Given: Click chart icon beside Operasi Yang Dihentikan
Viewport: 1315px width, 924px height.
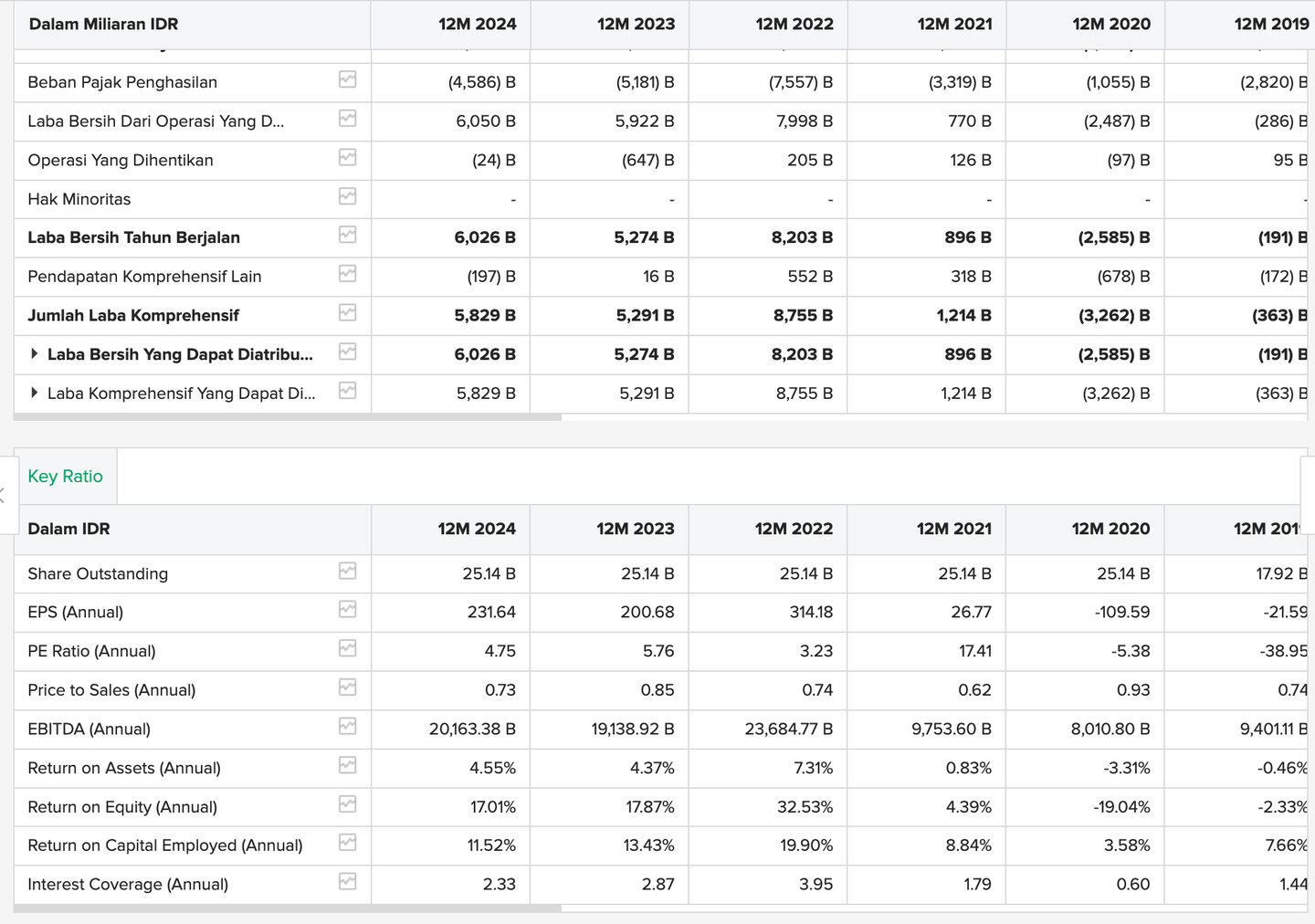Looking at the screenshot, I should [x=347, y=158].
